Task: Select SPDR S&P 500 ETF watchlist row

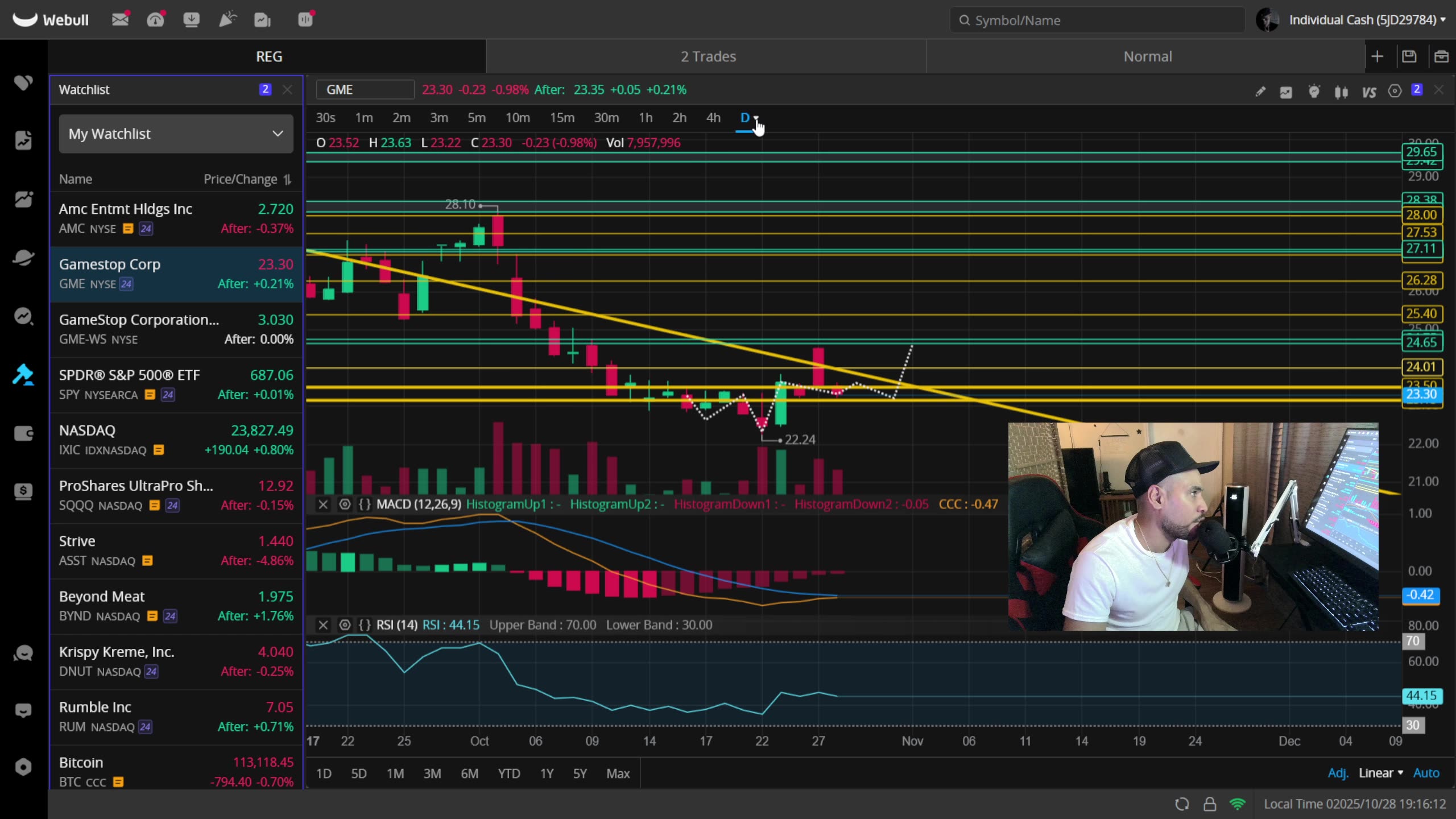Action: [x=176, y=384]
